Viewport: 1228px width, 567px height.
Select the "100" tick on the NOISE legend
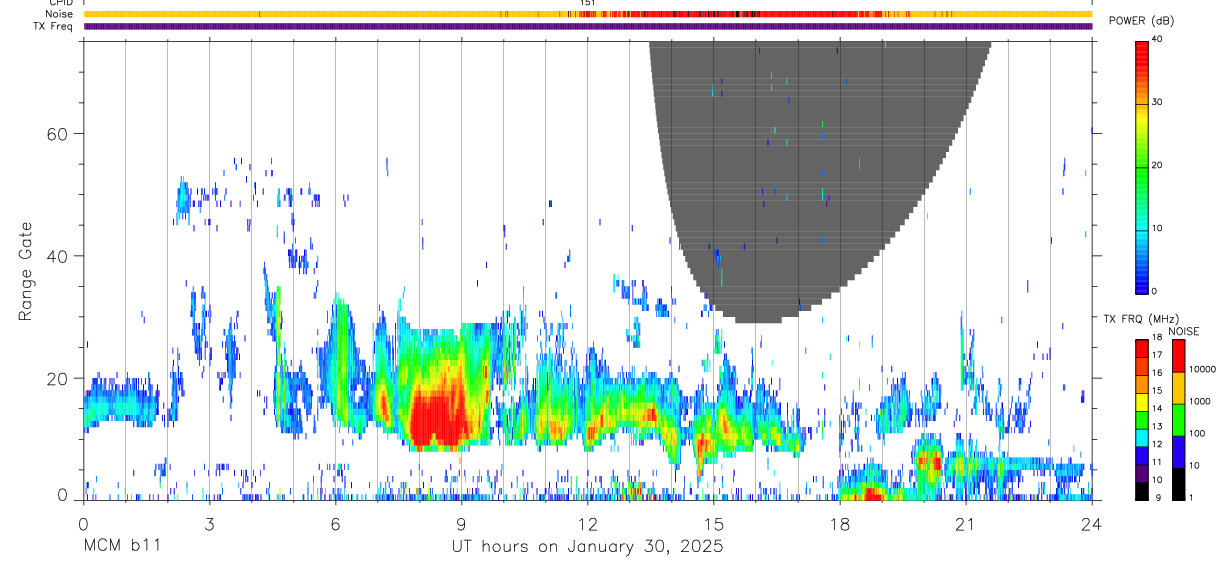(1197, 433)
